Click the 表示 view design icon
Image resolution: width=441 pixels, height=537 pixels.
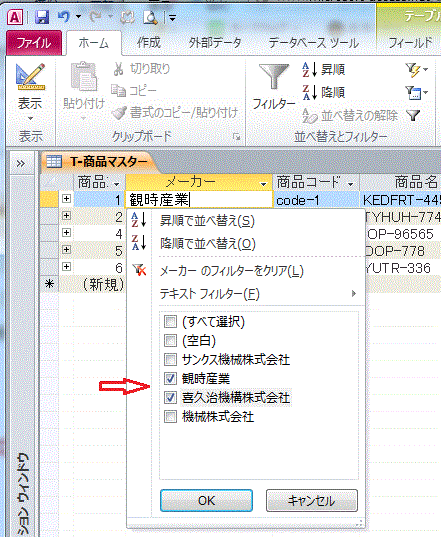tap(30, 77)
